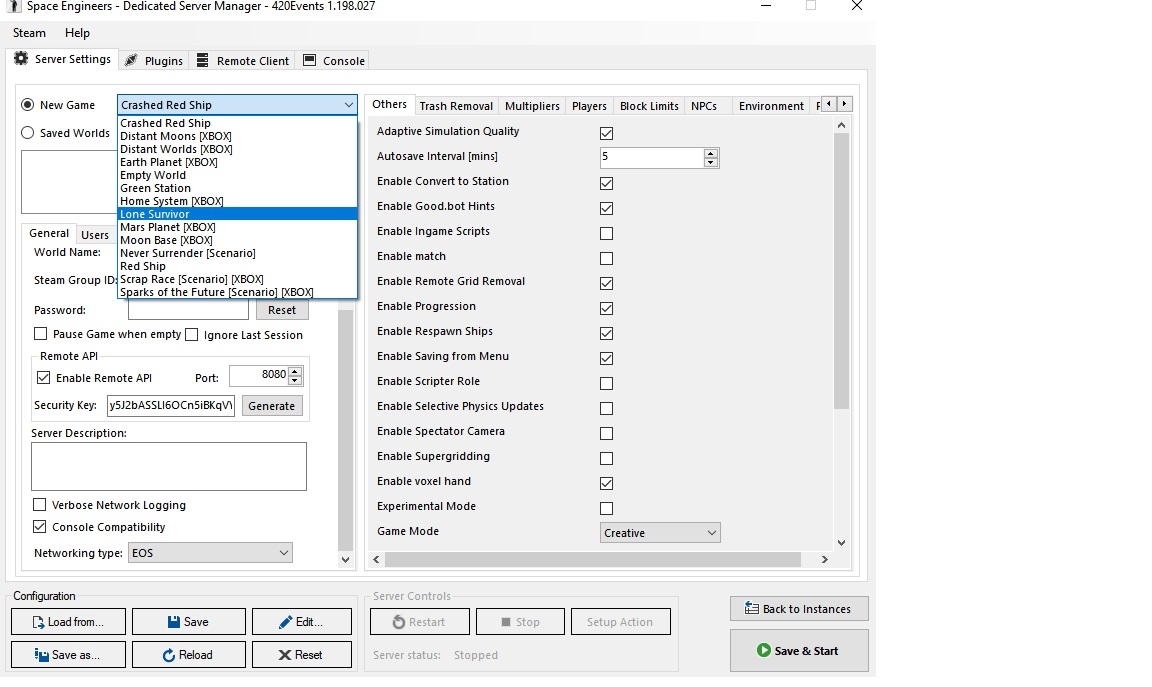Click the password Reset button
Viewport: 1152px width, 687px height.
pyautogui.click(x=281, y=310)
